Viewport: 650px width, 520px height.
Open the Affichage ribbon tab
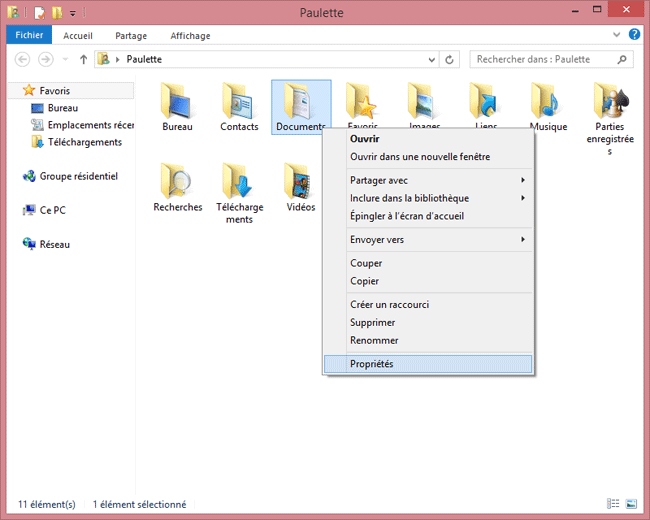pos(190,36)
